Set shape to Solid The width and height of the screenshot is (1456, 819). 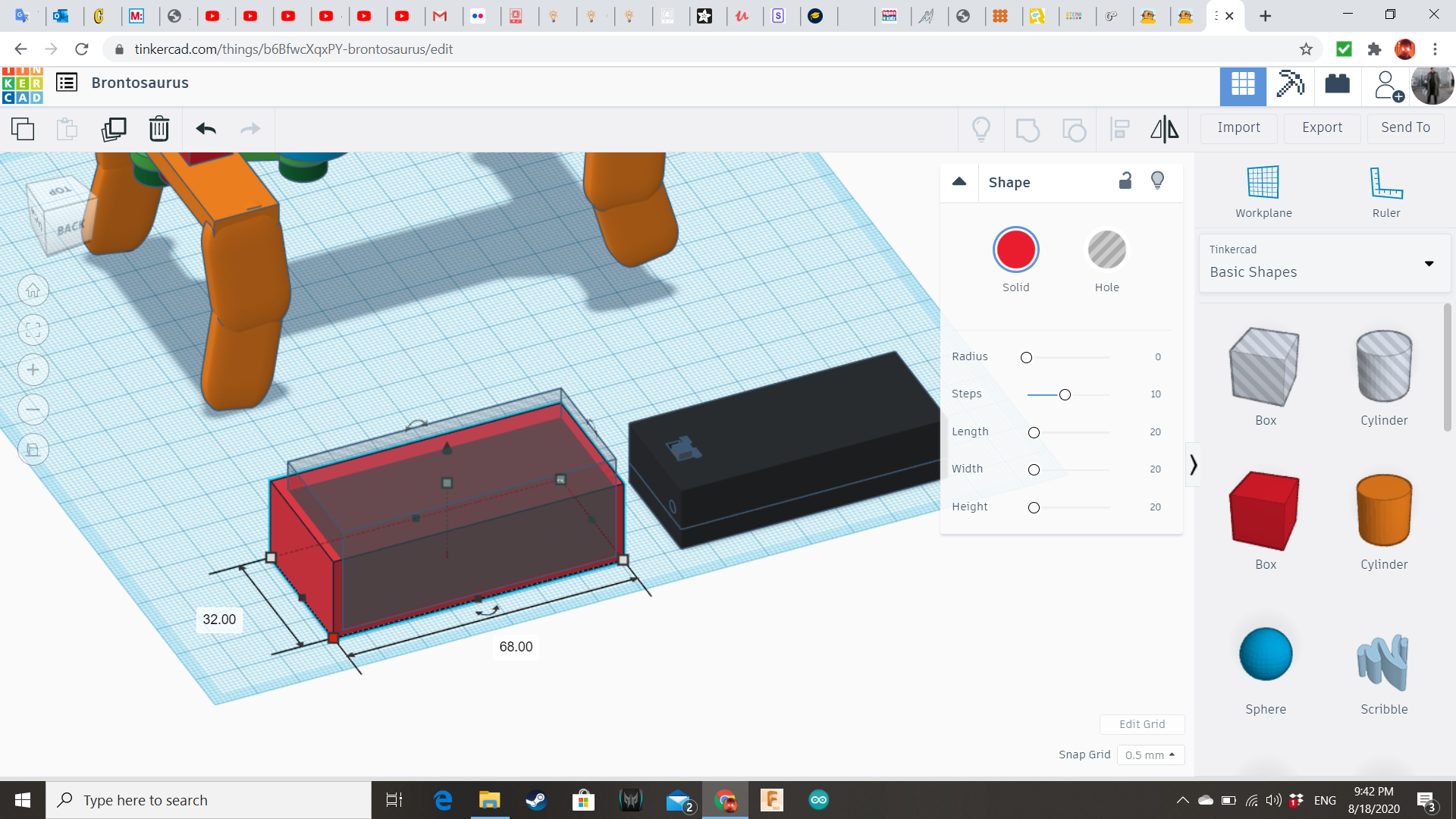pos(1015,250)
